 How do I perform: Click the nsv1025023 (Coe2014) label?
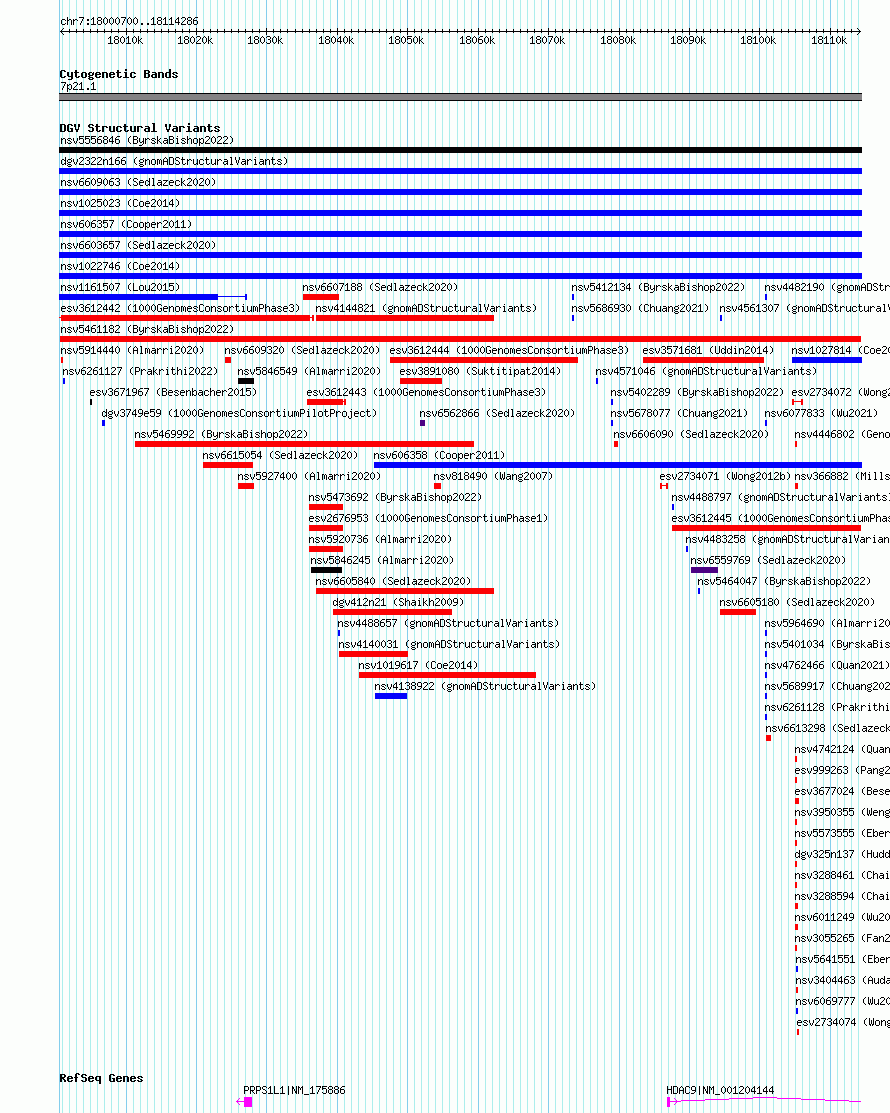(120, 203)
